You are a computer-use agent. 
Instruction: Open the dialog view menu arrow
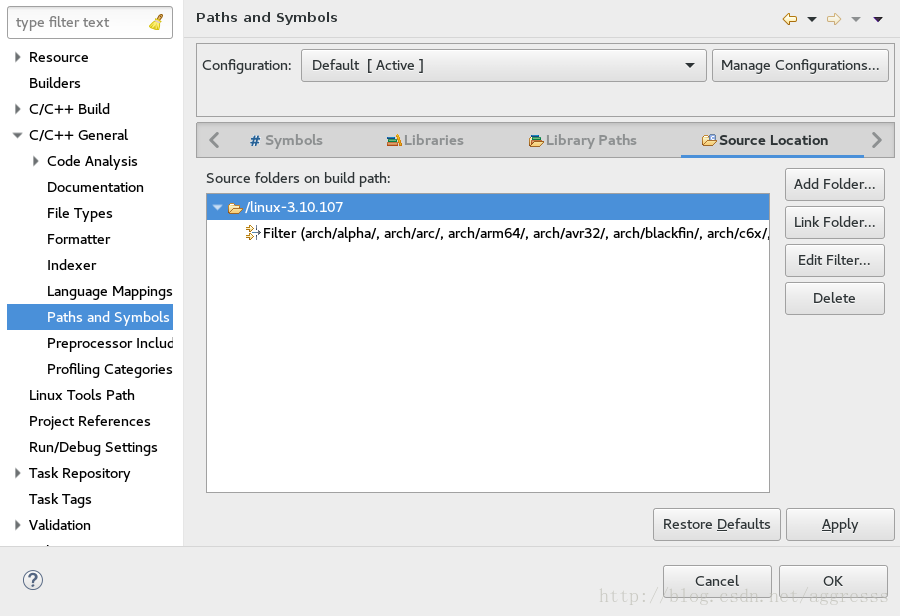tap(878, 20)
